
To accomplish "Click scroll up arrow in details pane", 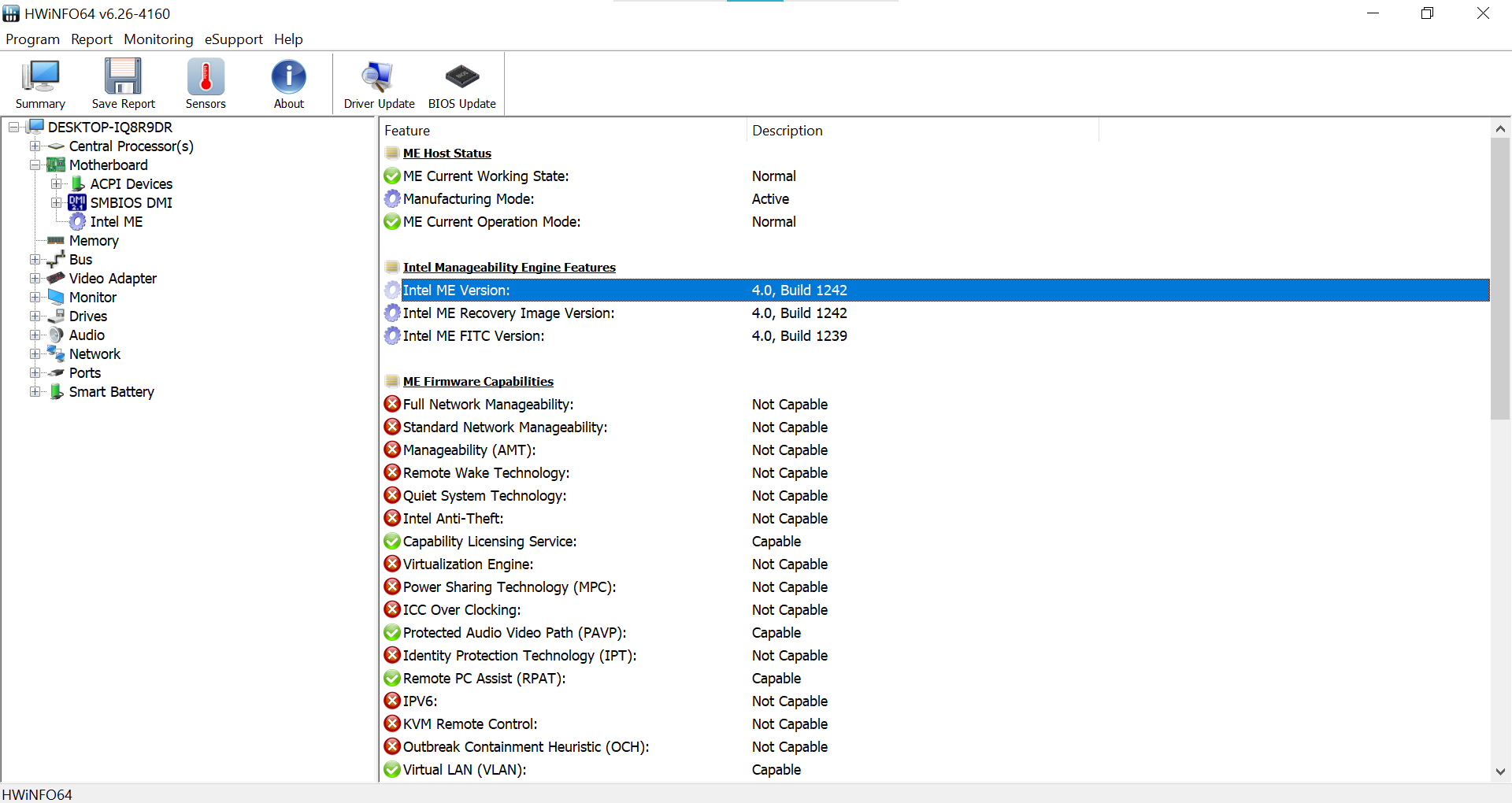I will 1500,128.
